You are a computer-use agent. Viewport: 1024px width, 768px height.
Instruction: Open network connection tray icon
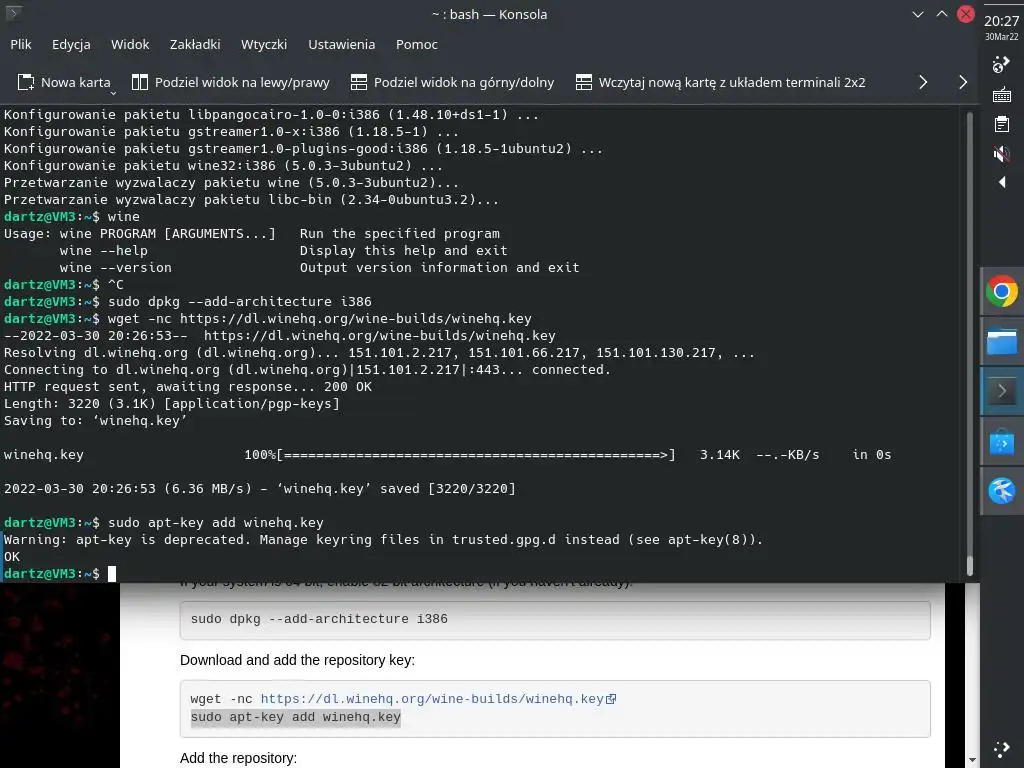click(1001, 65)
